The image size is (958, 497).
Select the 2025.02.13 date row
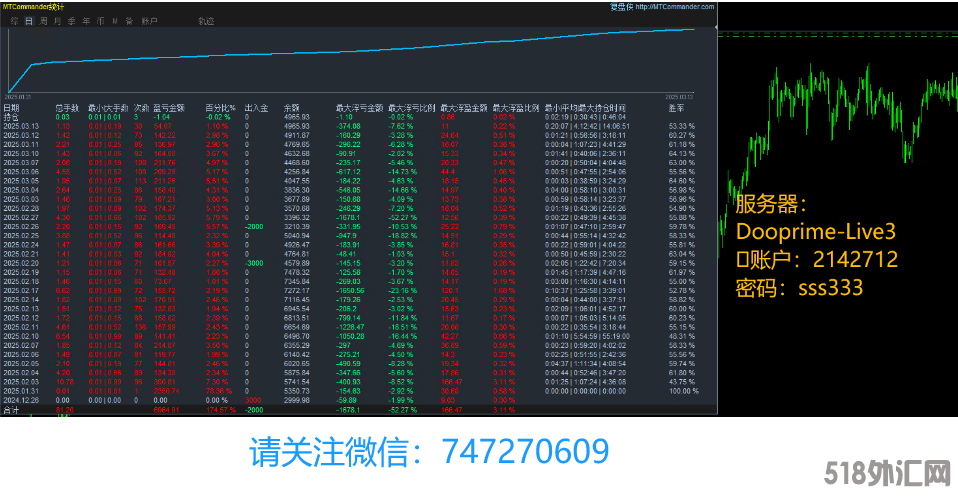click(359, 309)
